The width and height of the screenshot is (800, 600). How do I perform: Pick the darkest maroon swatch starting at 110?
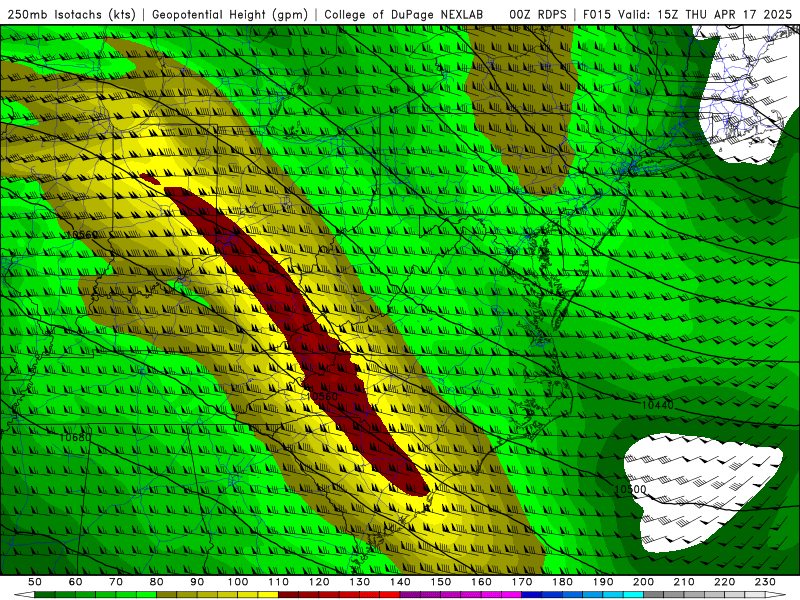pos(289,595)
